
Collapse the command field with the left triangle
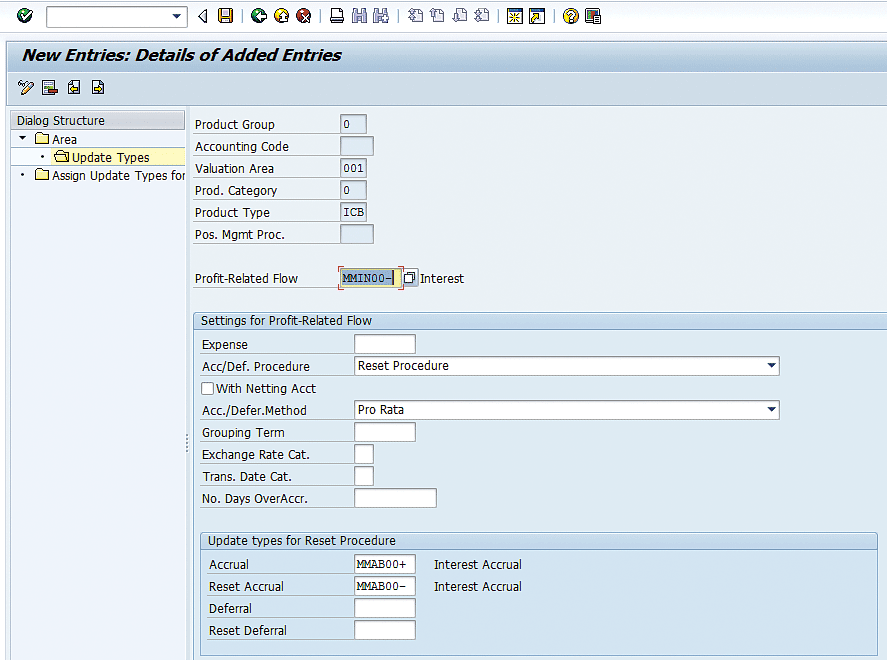tap(203, 16)
